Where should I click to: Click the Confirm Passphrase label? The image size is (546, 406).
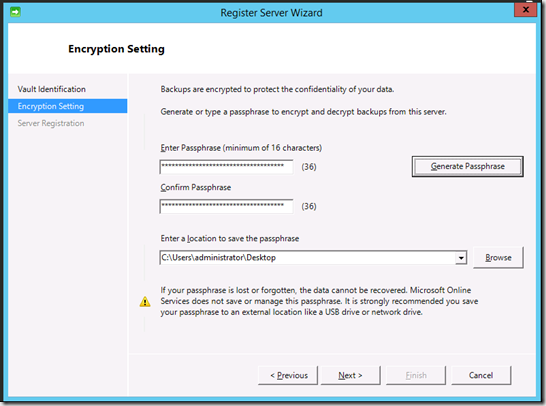(196, 187)
